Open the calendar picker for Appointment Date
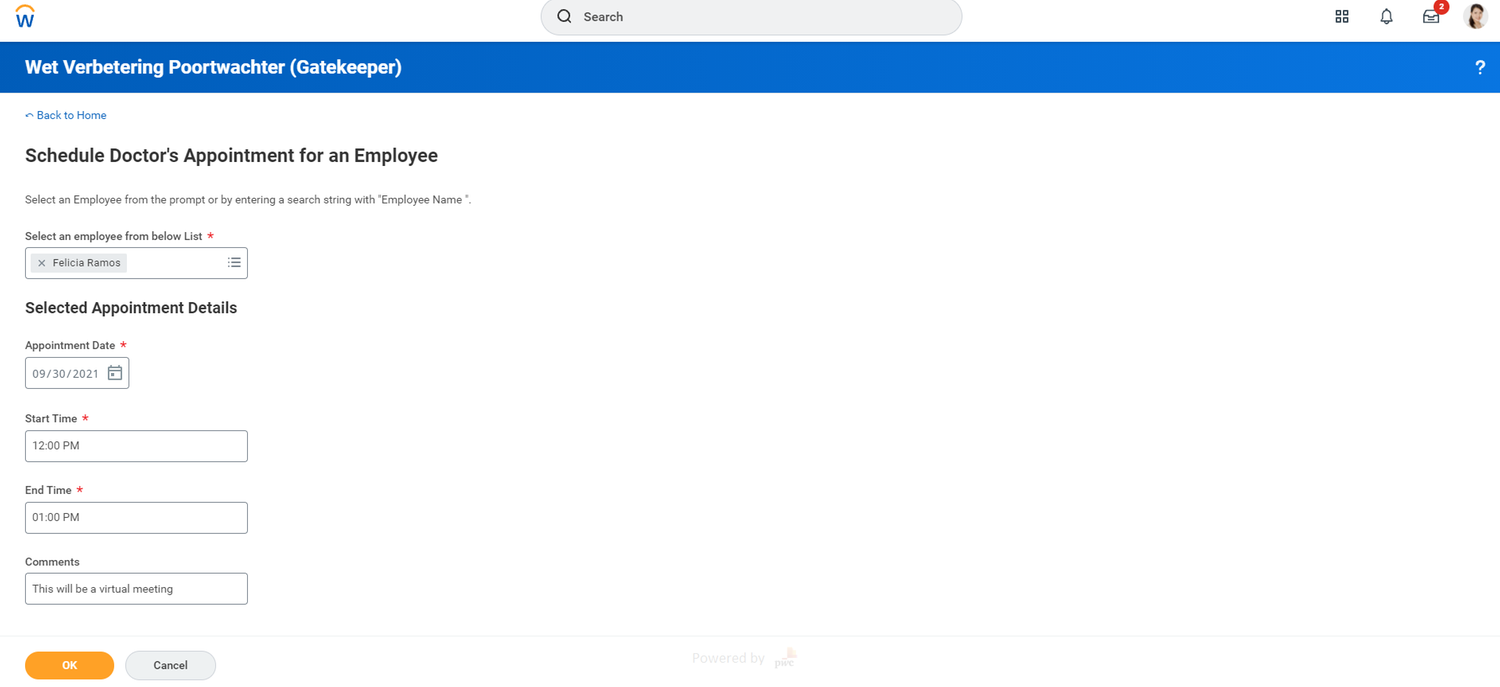This screenshot has width=1500, height=687. pyautogui.click(x=116, y=372)
